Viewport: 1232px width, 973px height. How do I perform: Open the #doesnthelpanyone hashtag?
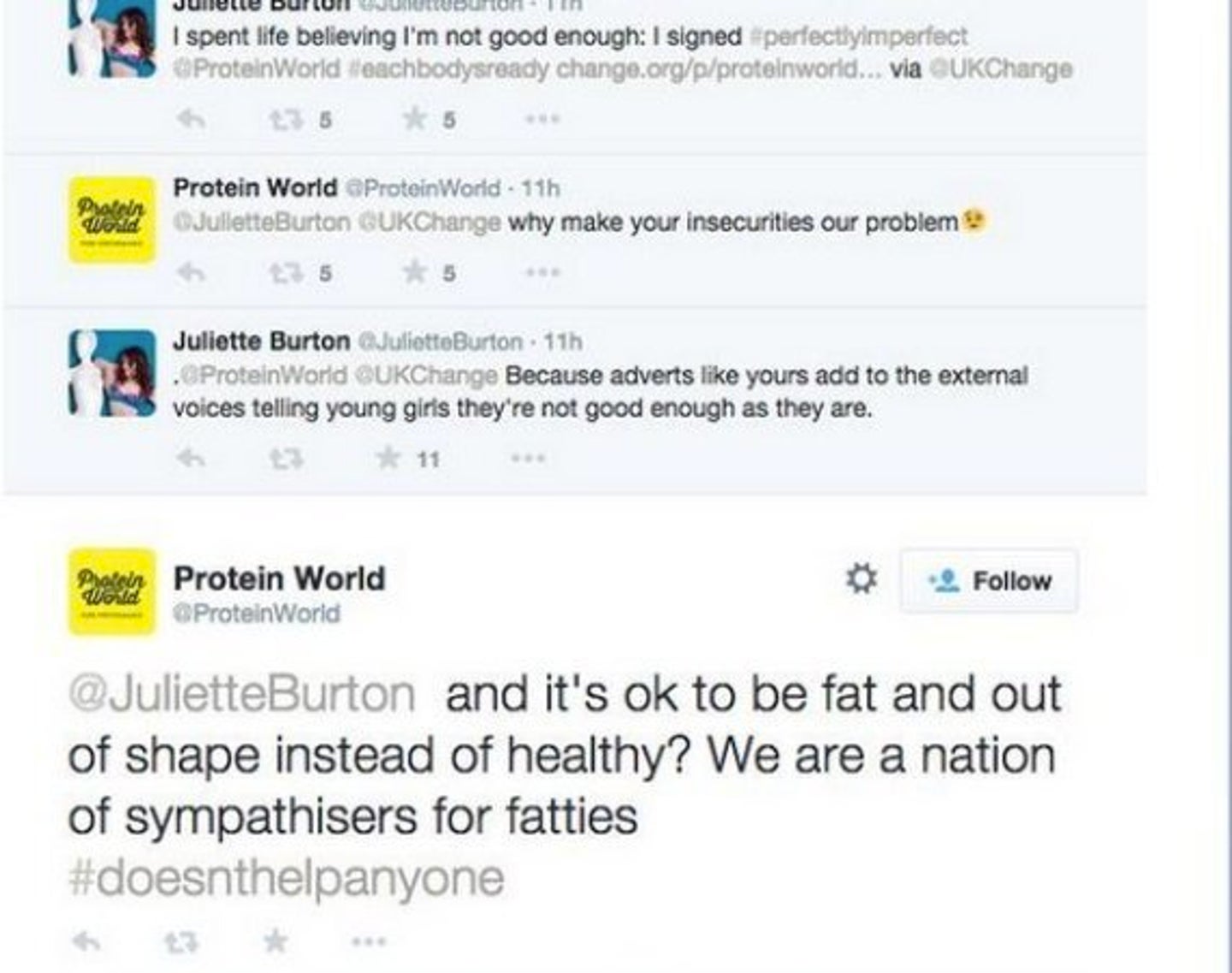coord(286,879)
